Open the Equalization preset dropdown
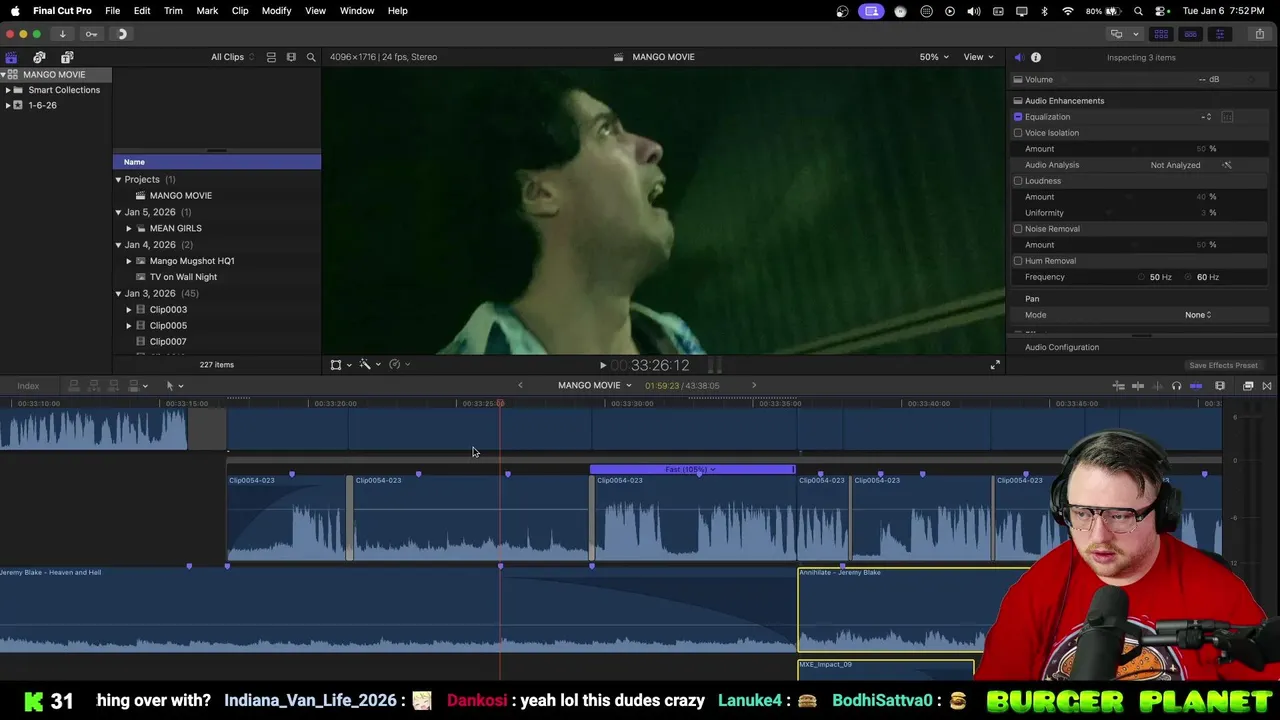The height and width of the screenshot is (720, 1280). click(x=1206, y=117)
